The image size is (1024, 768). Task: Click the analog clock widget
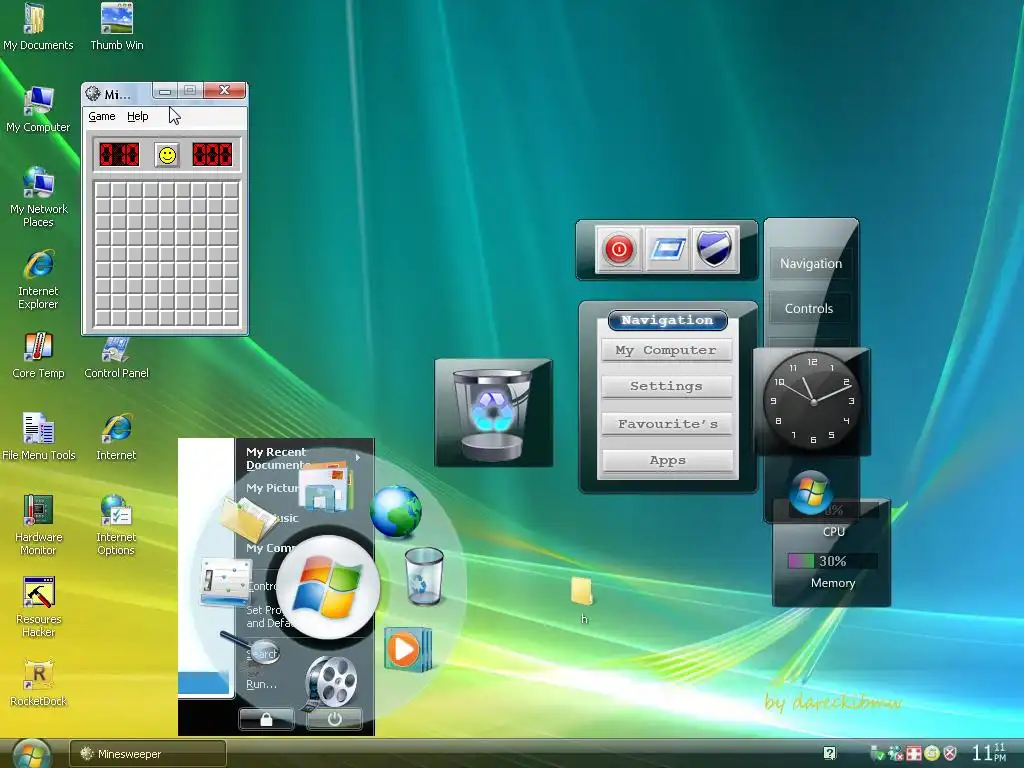pyautogui.click(x=812, y=400)
